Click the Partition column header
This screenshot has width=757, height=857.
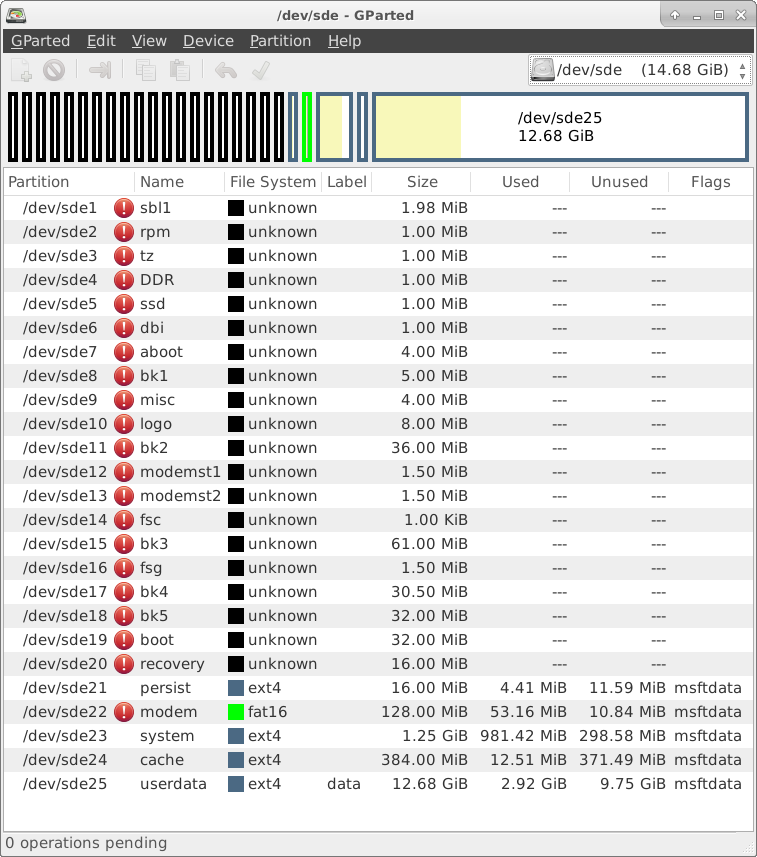pos(69,182)
